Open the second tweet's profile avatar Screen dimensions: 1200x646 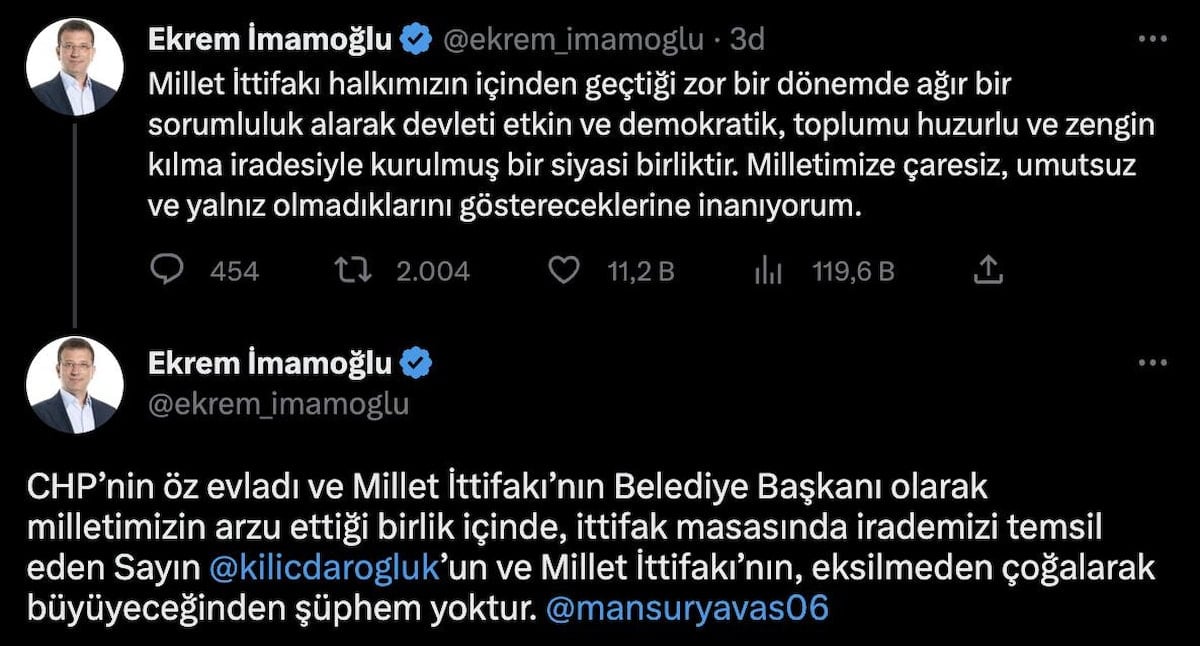click(75, 385)
